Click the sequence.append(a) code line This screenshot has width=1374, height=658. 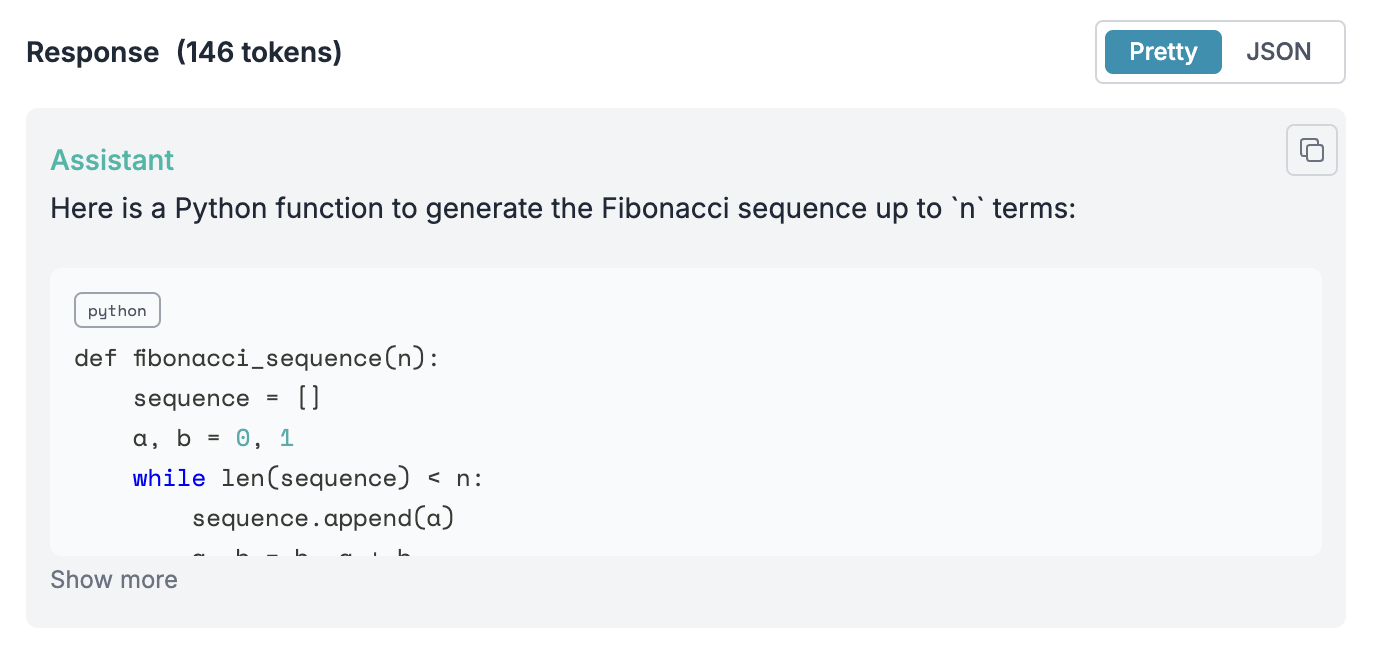324,518
